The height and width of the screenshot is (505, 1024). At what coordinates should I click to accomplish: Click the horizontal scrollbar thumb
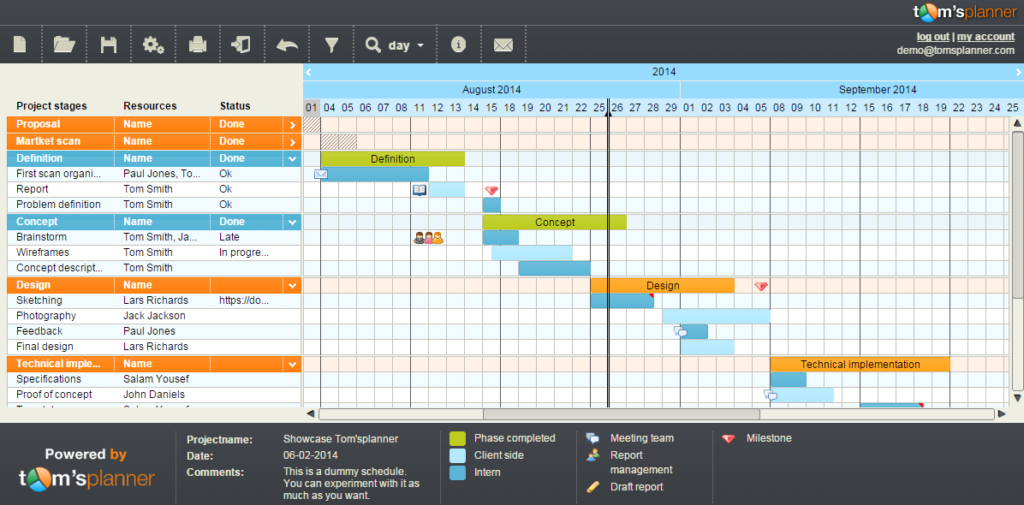[x=621, y=414]
